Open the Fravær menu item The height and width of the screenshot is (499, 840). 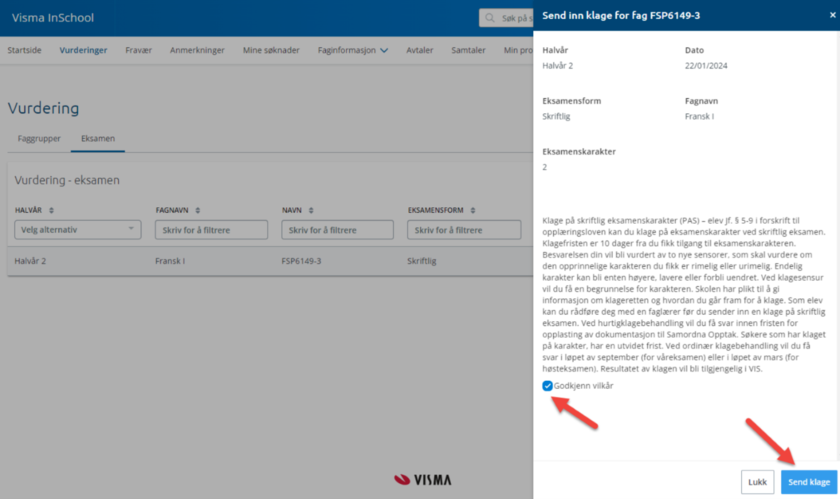(x=138, y=49)
